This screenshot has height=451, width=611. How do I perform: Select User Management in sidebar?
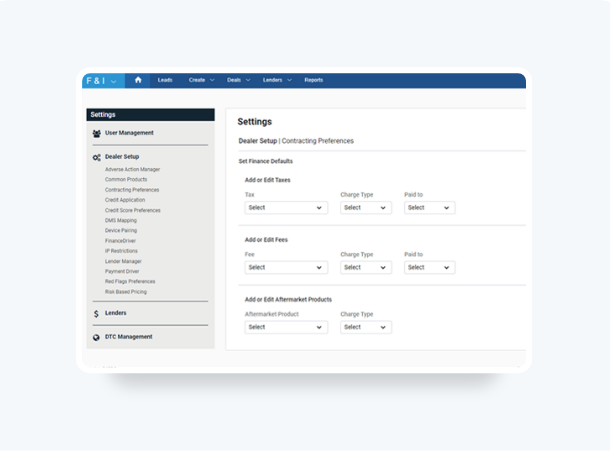(x=129, y=133)
